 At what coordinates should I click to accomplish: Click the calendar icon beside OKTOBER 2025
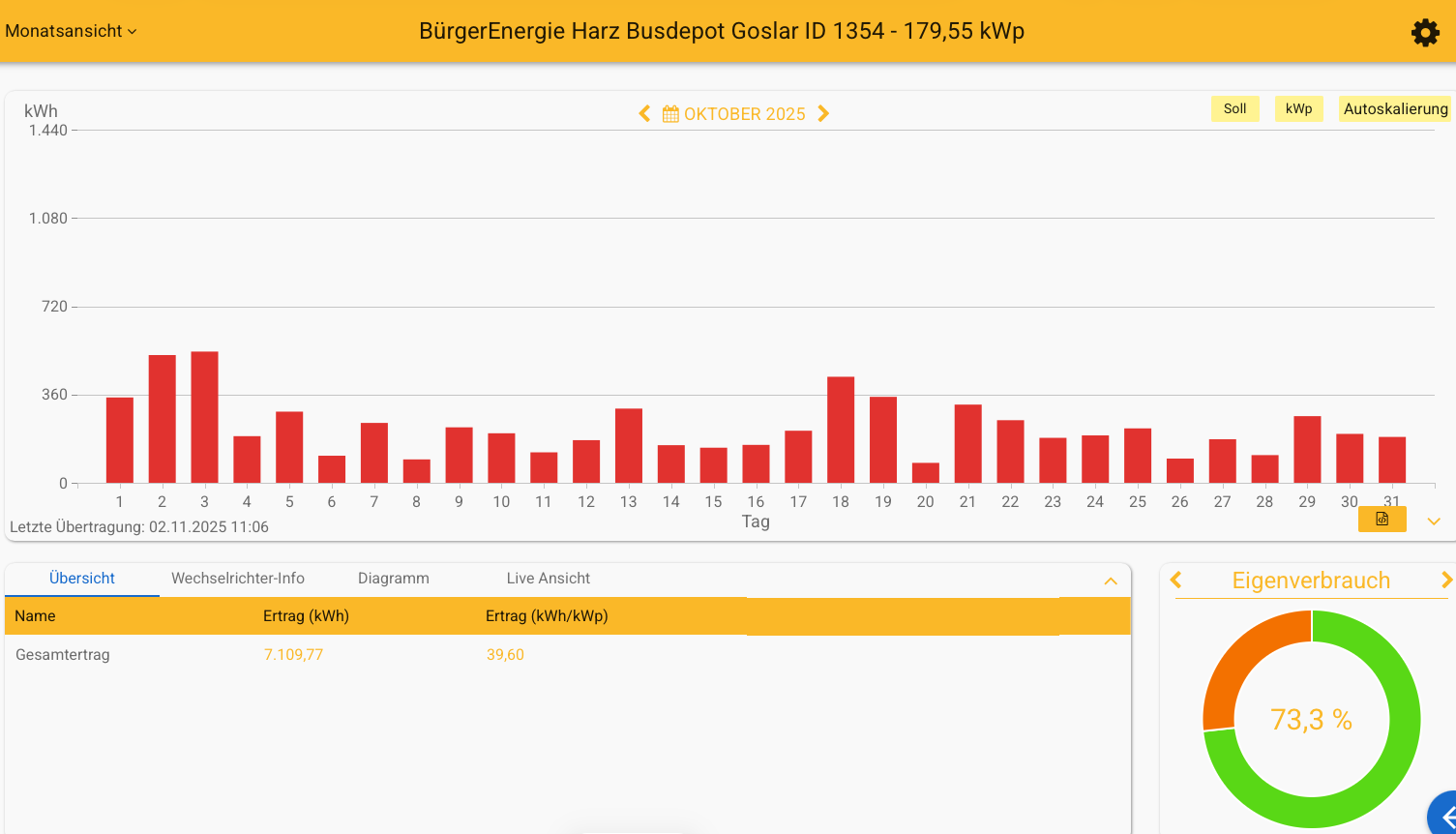click(670, 114)
